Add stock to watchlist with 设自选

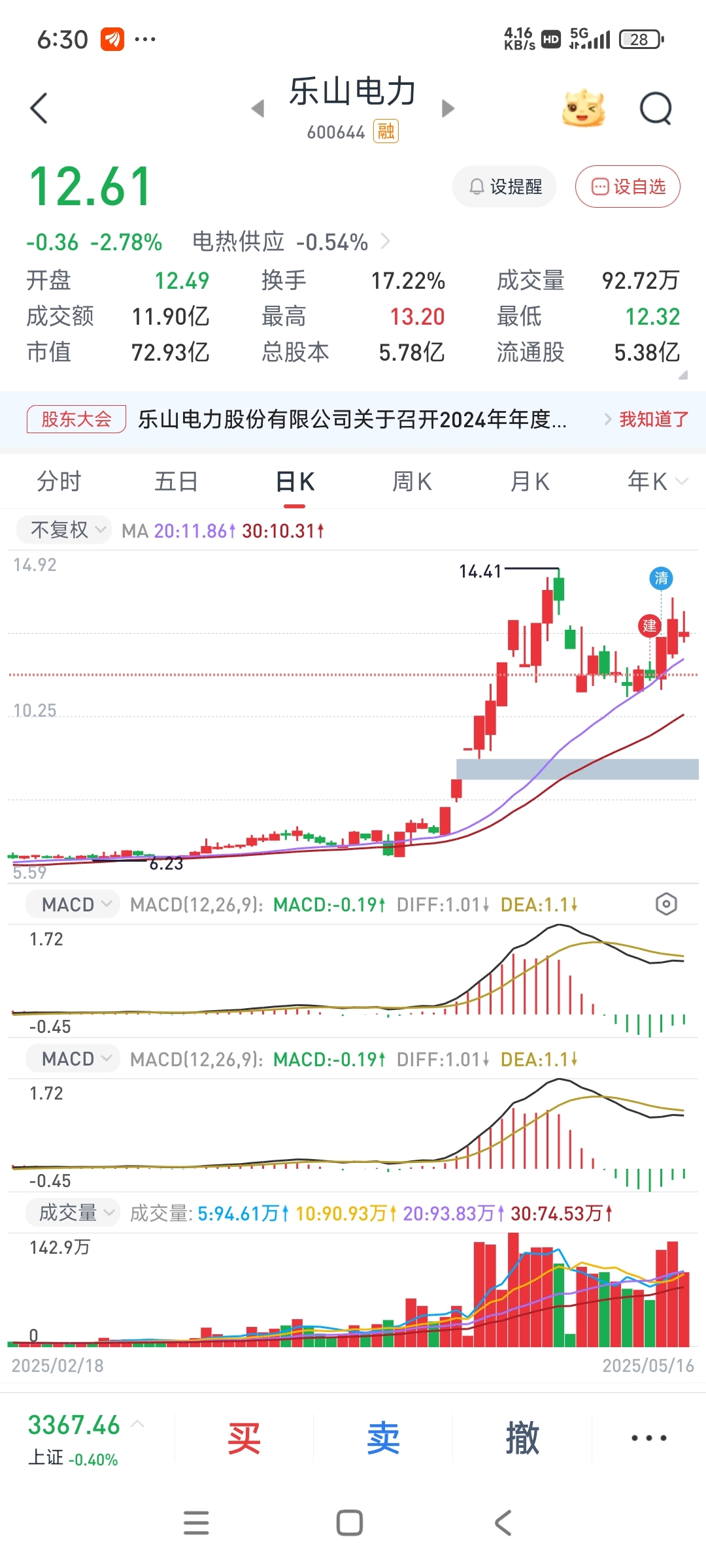click(628, 187)
